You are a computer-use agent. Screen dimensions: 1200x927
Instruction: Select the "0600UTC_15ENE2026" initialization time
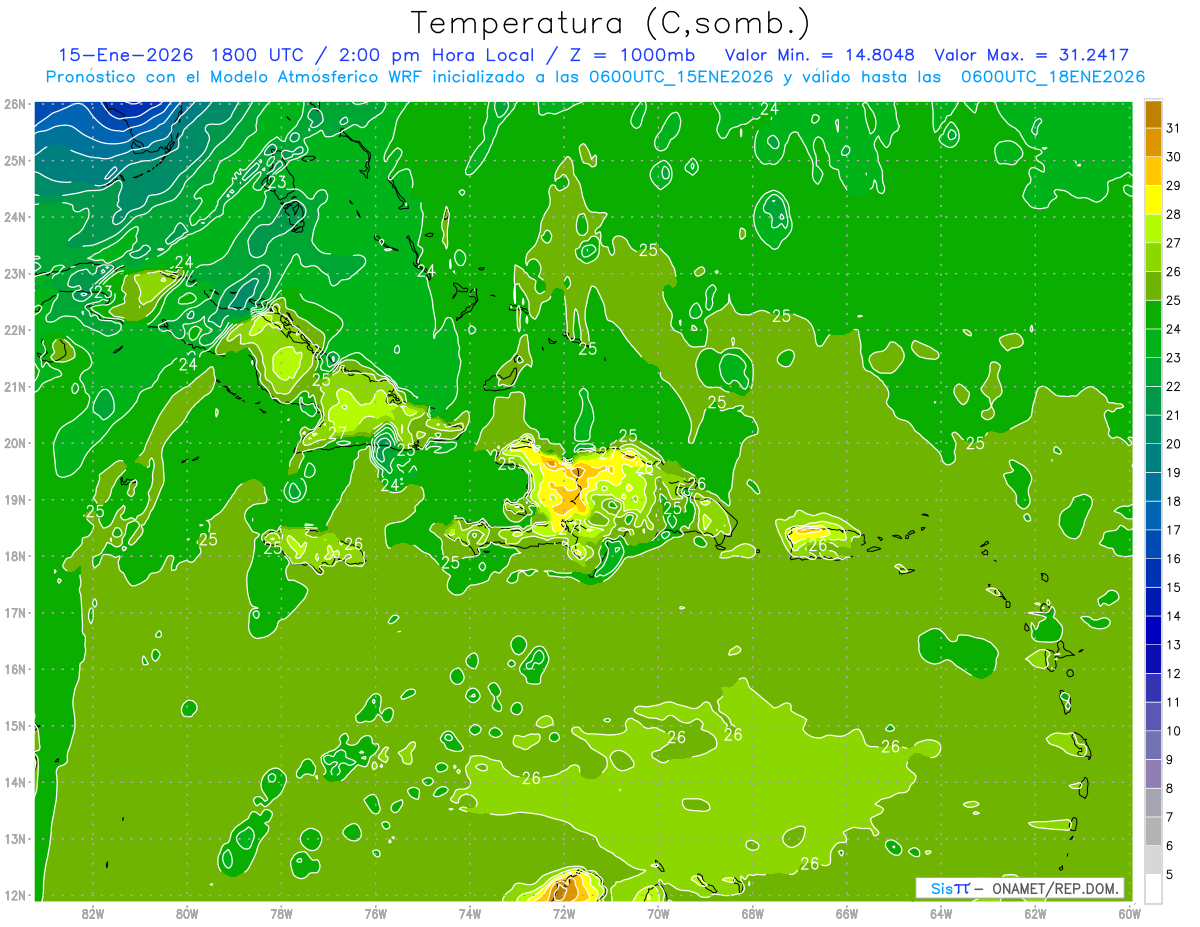coord(680,77)
